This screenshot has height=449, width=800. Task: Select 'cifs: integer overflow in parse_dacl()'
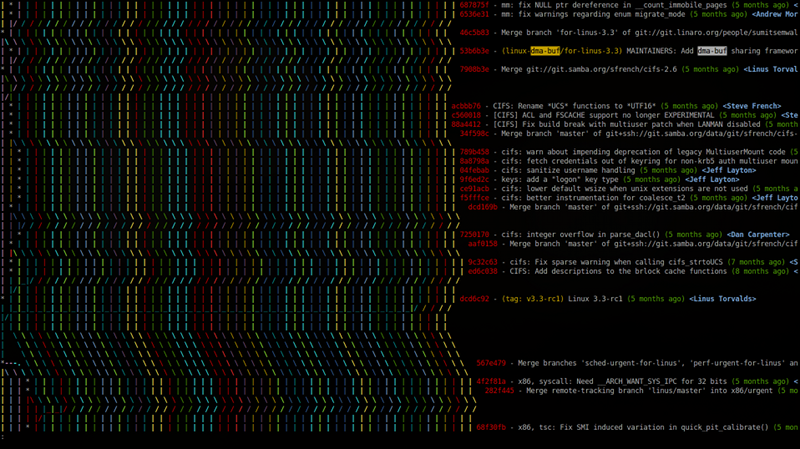[x=581, y=235]
